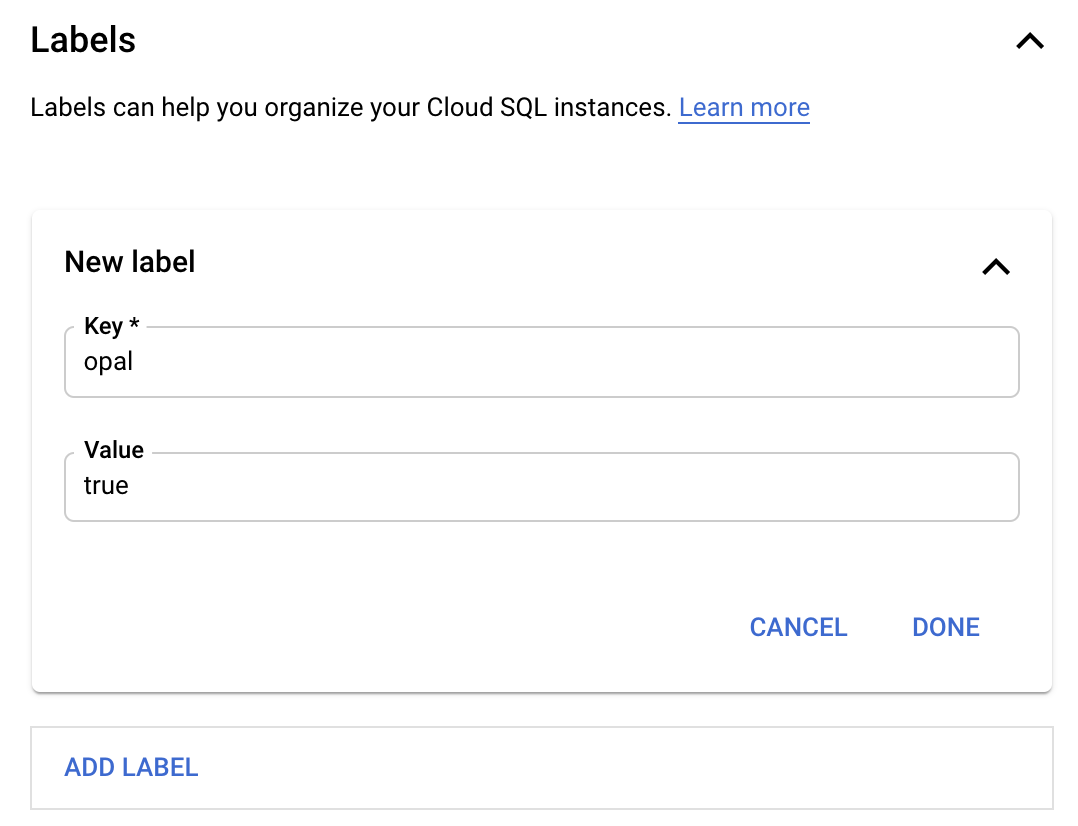Click the ADD LABEL button
1078x826 pixels.
pos(131,767)
